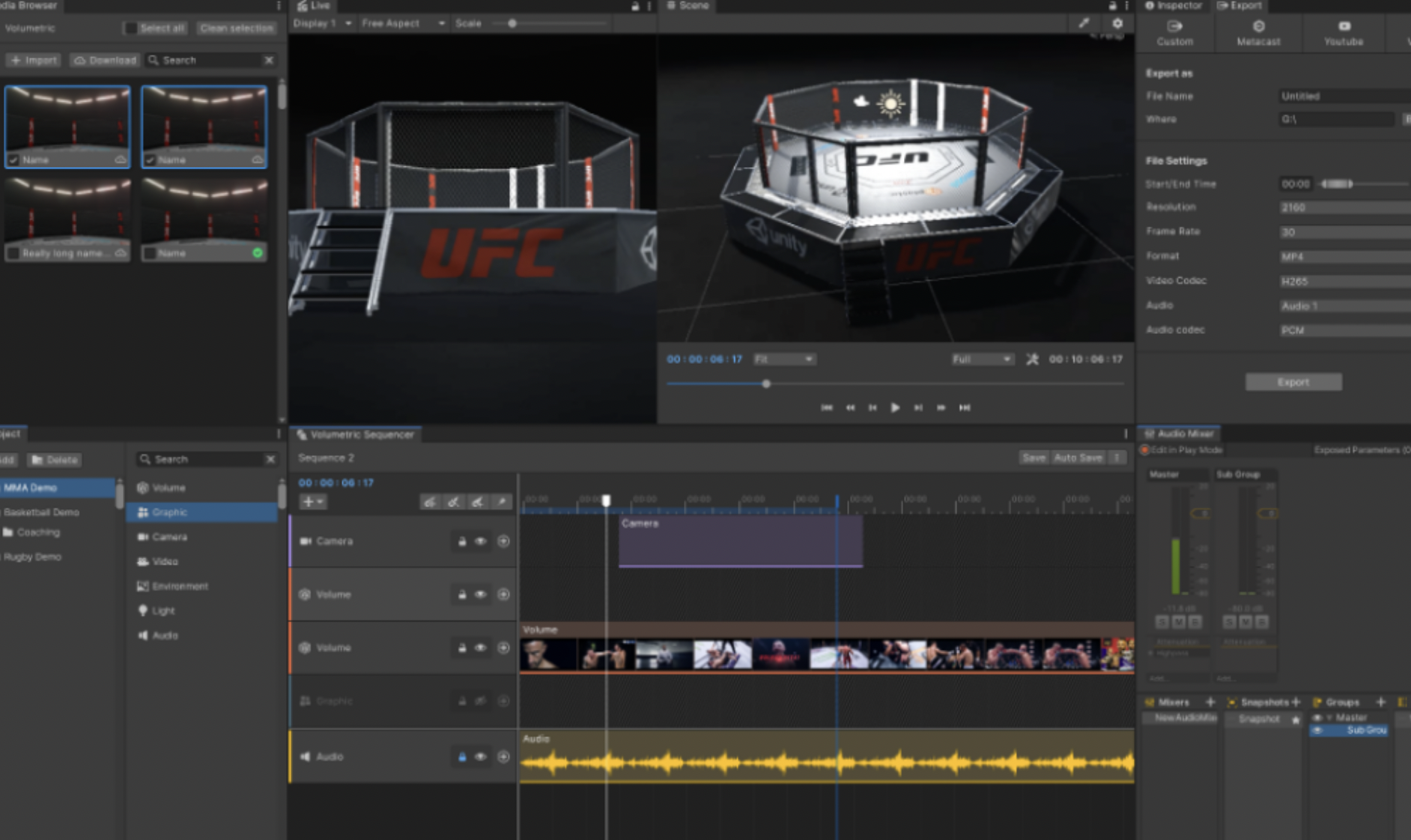The width and height of the screenshot is (1411, 840).
Task: Open the Scene brush tool icon
Action: point(1084,23)
